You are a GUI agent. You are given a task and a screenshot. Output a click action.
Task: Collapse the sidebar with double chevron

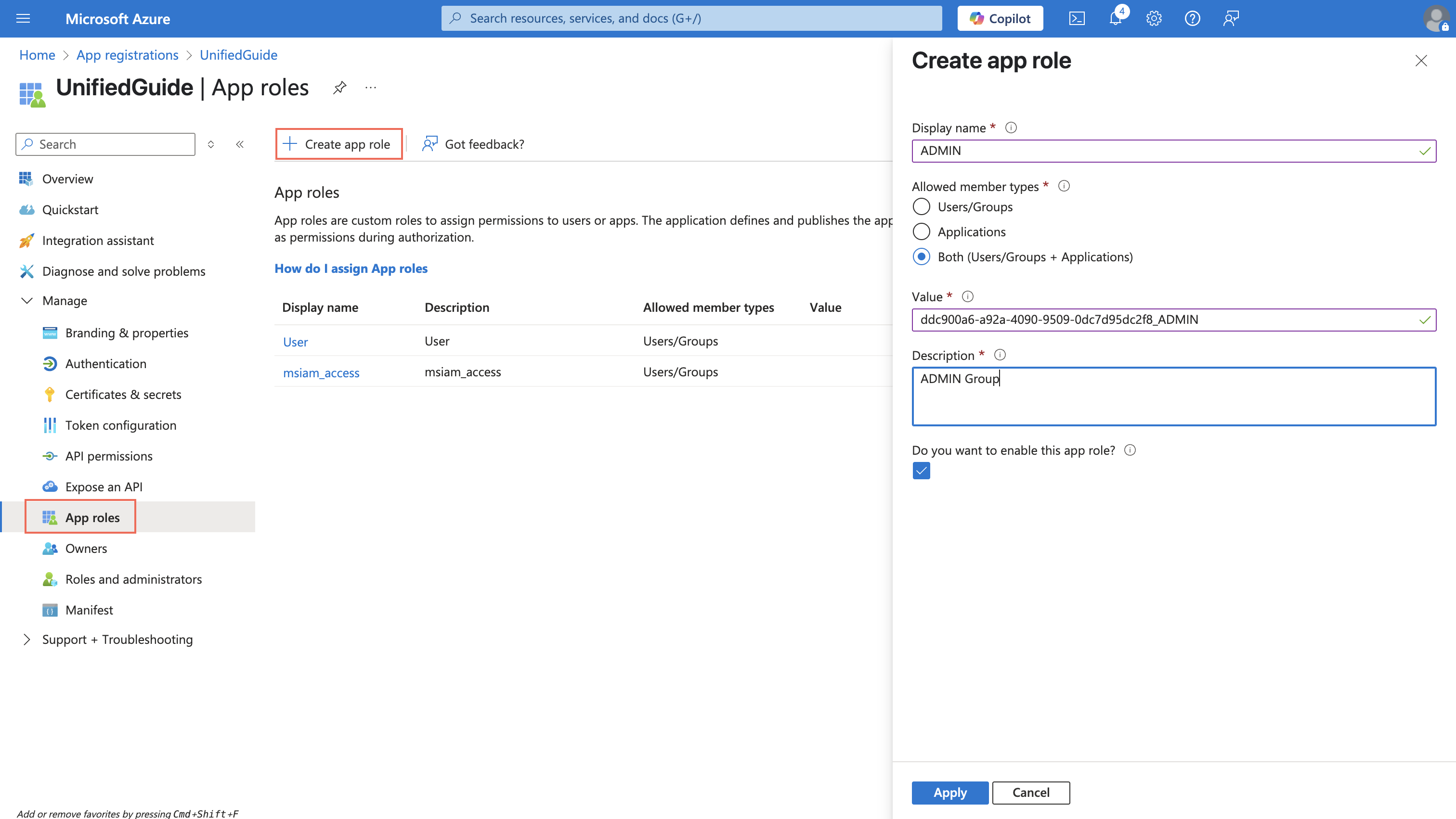(x=240, y=144)
